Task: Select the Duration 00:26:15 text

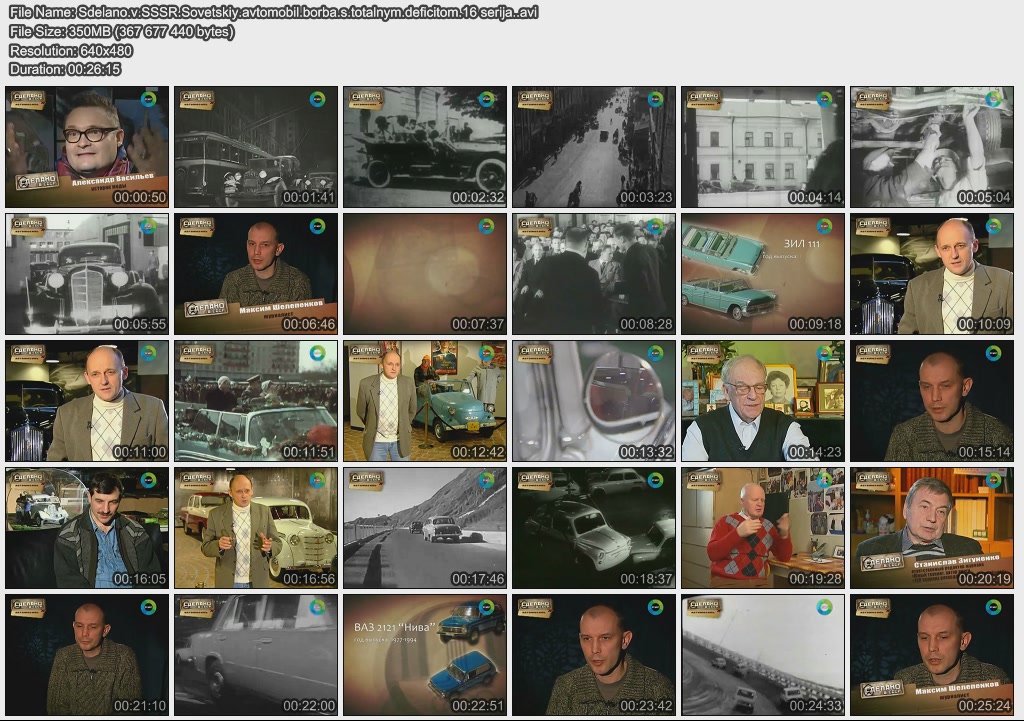Action: (65, 69)
